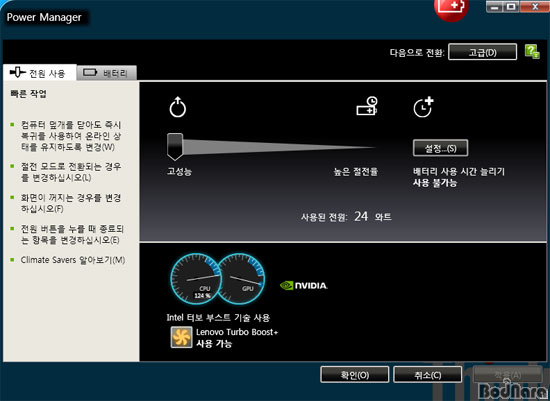Image resolution: width=550 pixels, height=401 pixels.
Task: Click the clock plus battery stretch icon
Action: coord(423,107)
